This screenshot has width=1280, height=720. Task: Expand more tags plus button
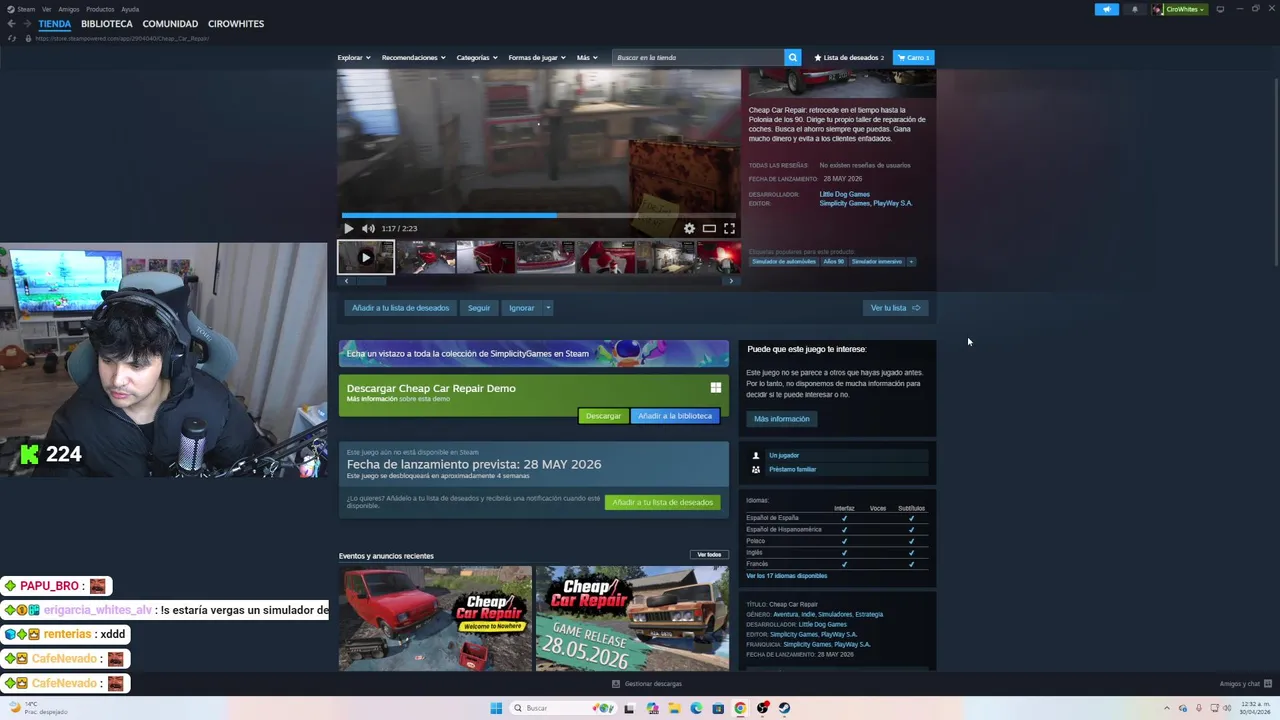tap(911, 262)
